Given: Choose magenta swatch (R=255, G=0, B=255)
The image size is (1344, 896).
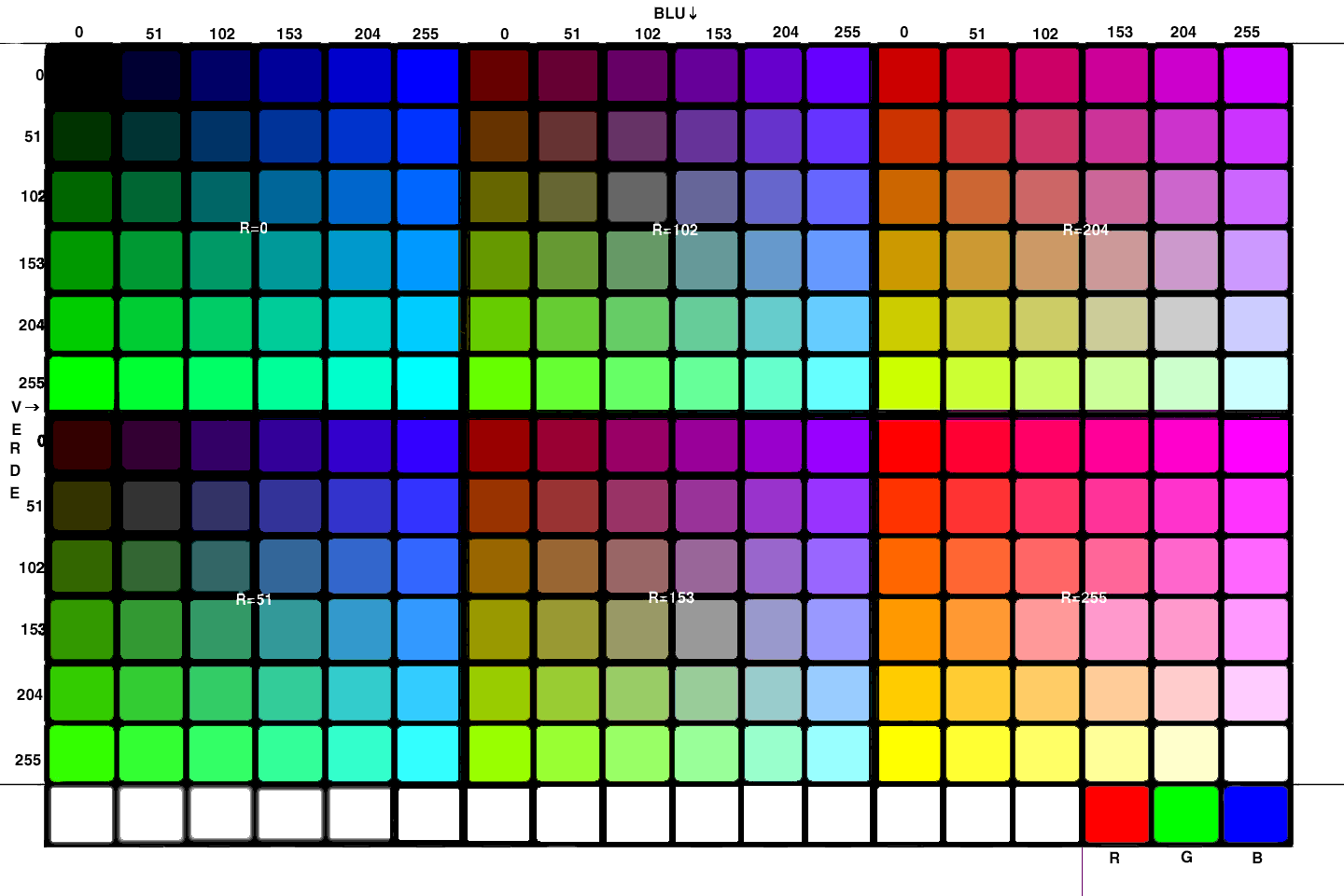Looking at the screenshot, I should [x=1256, y=445].
